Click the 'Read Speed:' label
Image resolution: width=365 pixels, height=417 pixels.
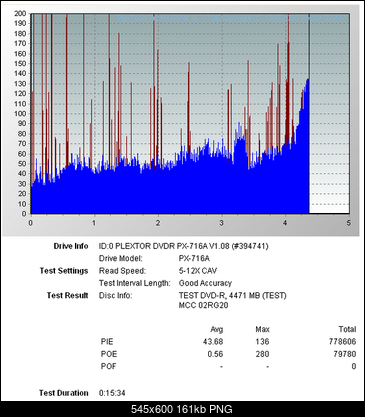pos(122,271)
